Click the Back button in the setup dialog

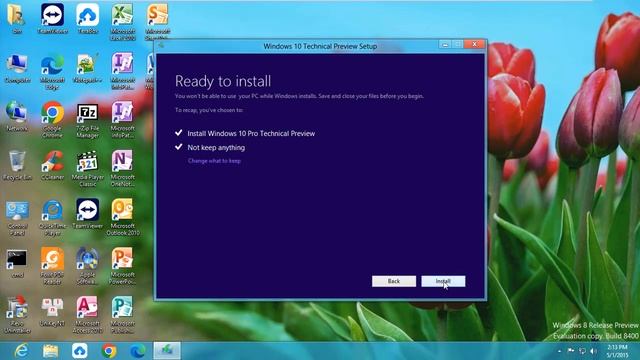click(x=394, y=281)
